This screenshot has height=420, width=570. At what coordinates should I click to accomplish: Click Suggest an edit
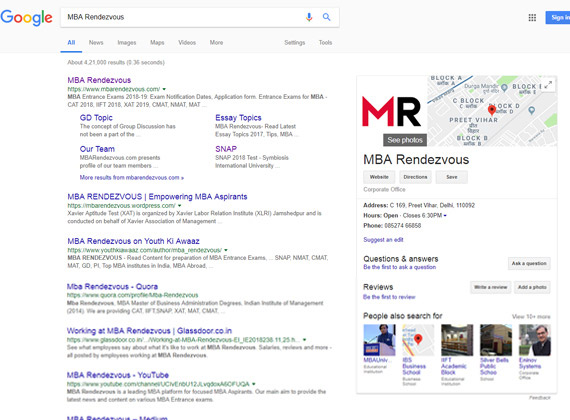tap(383, 240)
